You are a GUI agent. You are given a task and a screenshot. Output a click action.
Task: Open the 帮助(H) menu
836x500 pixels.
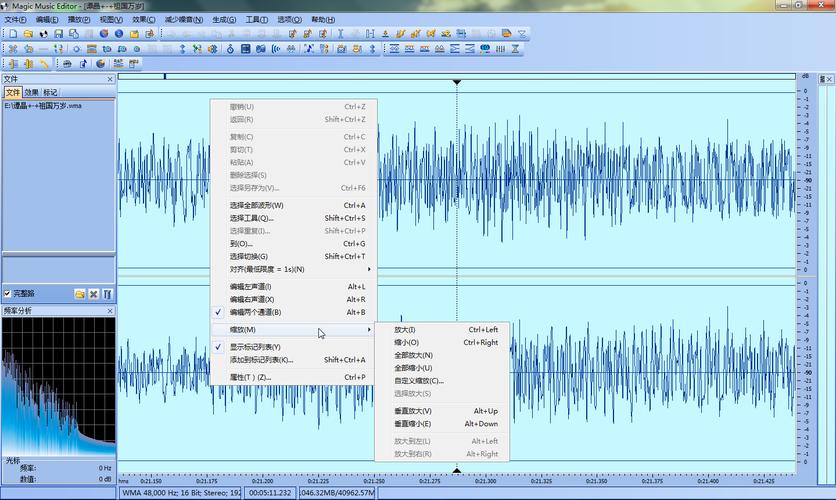coord(323,20)
